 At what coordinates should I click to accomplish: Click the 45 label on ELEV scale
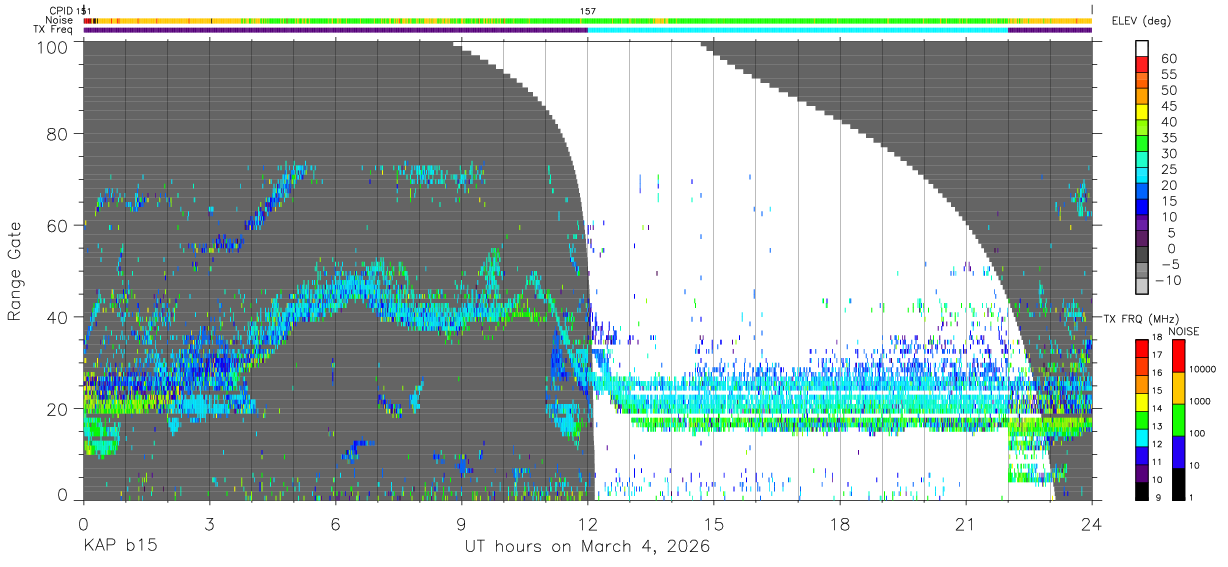(1167, 106)
